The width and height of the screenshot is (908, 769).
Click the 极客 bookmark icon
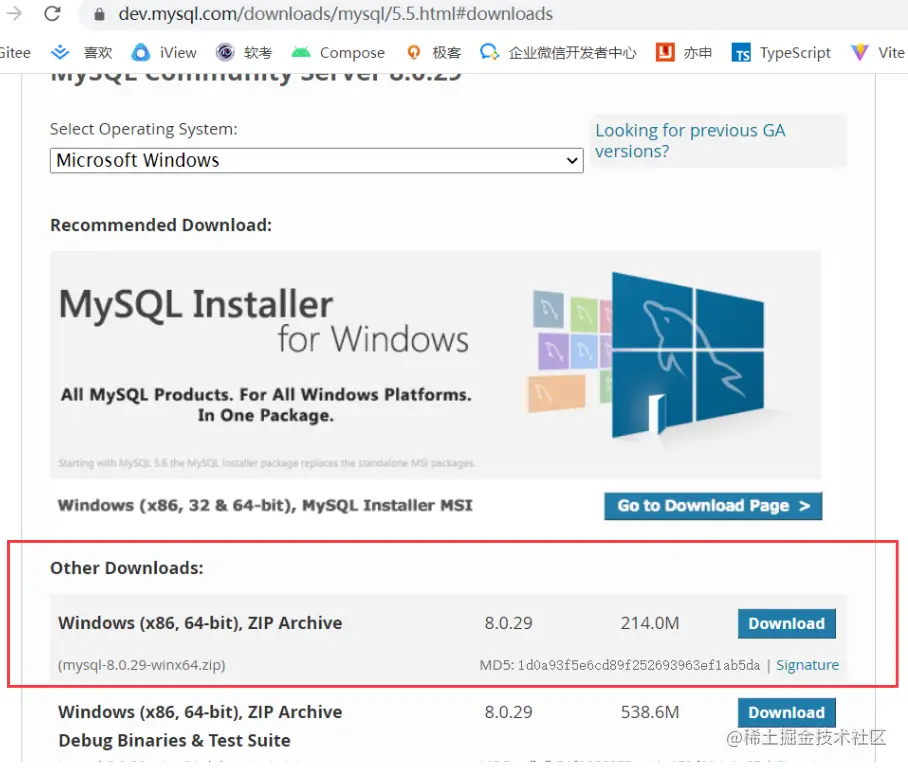(x=413, y=53)
